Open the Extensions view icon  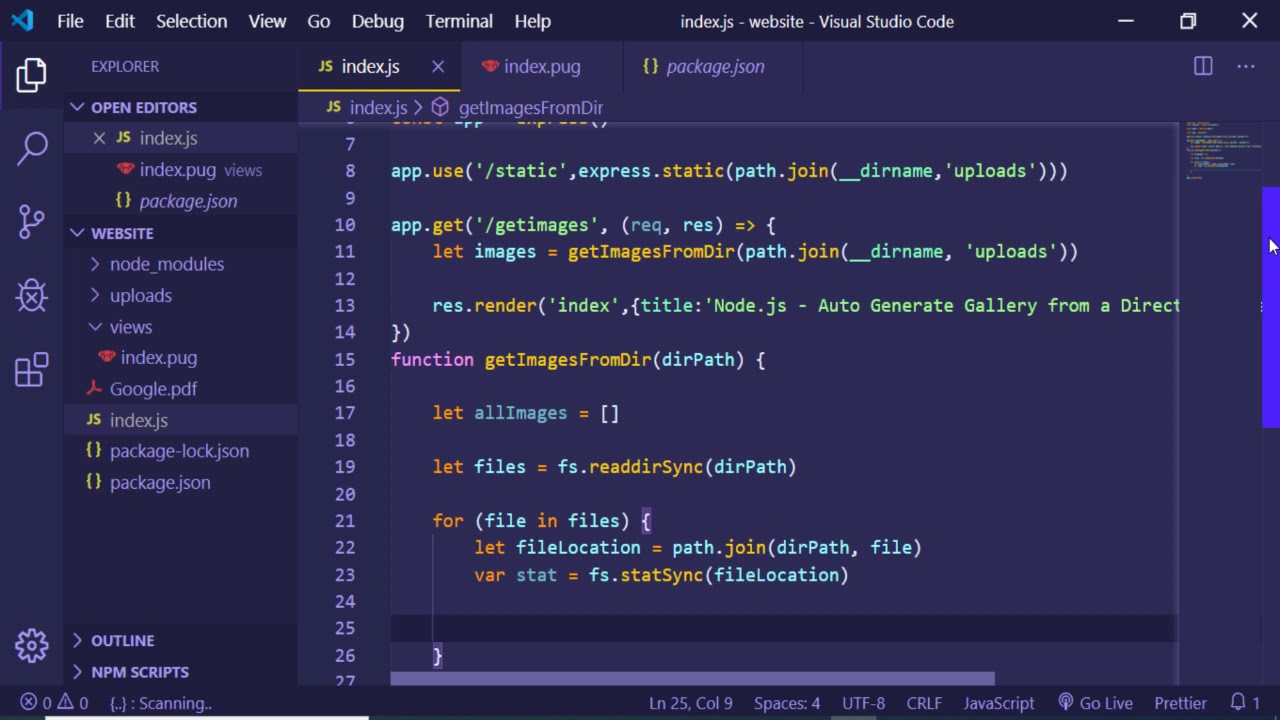coord(31,369)
